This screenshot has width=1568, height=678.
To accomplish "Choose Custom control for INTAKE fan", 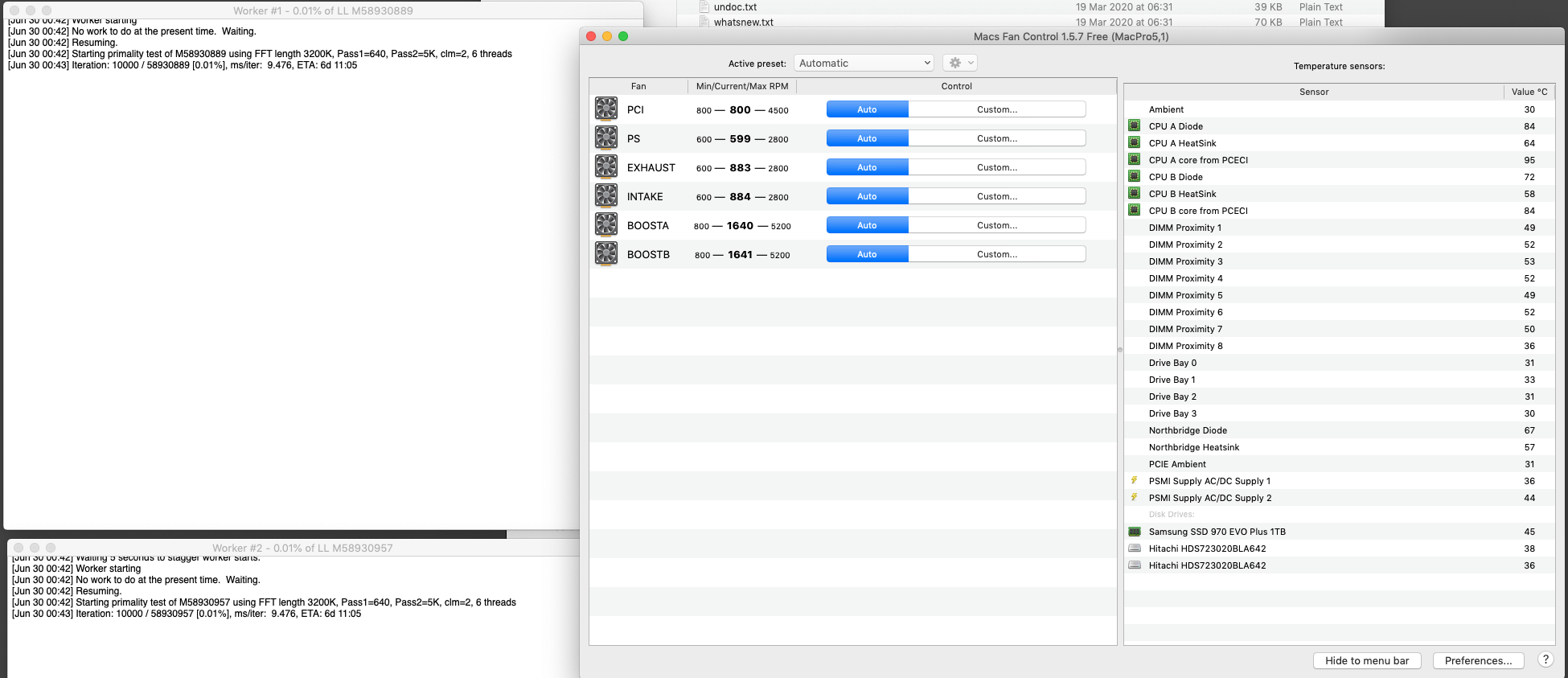I will pos(997,196).
